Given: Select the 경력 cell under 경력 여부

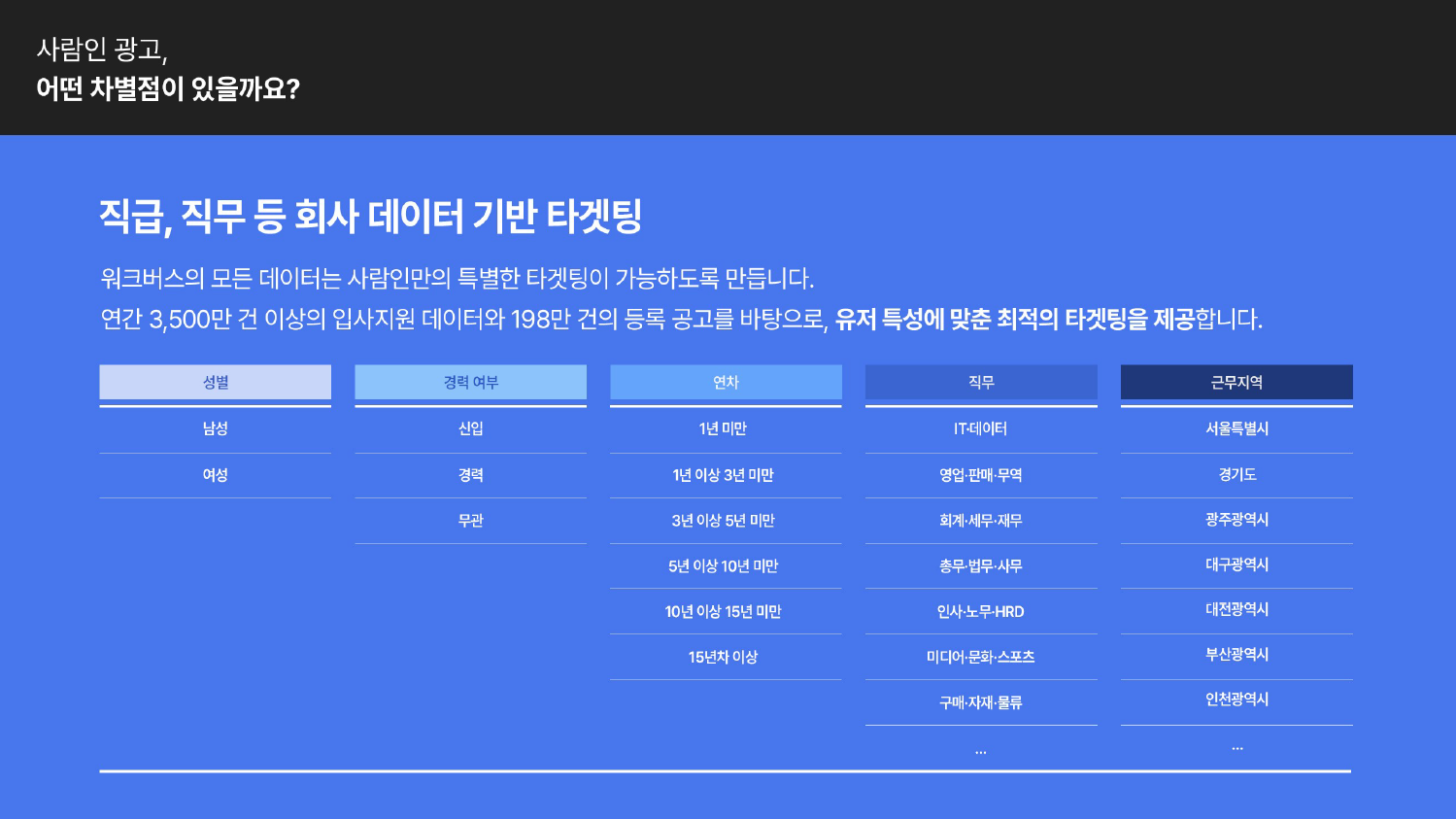Looking at the screenshot, I should [470, 475].
